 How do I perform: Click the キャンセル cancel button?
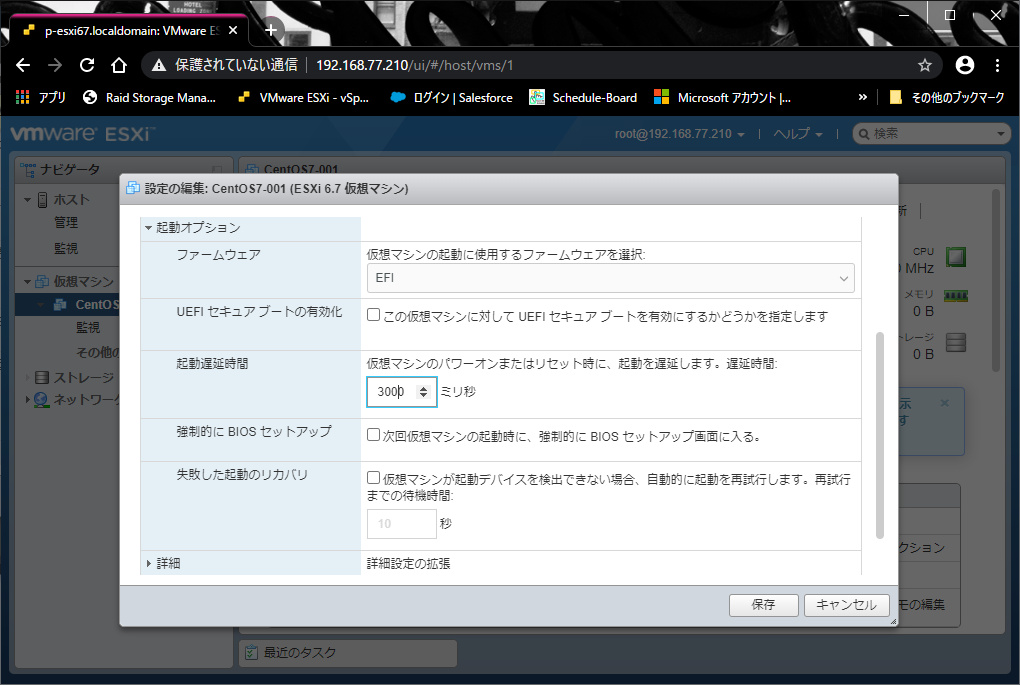click(x=846, y=605)
